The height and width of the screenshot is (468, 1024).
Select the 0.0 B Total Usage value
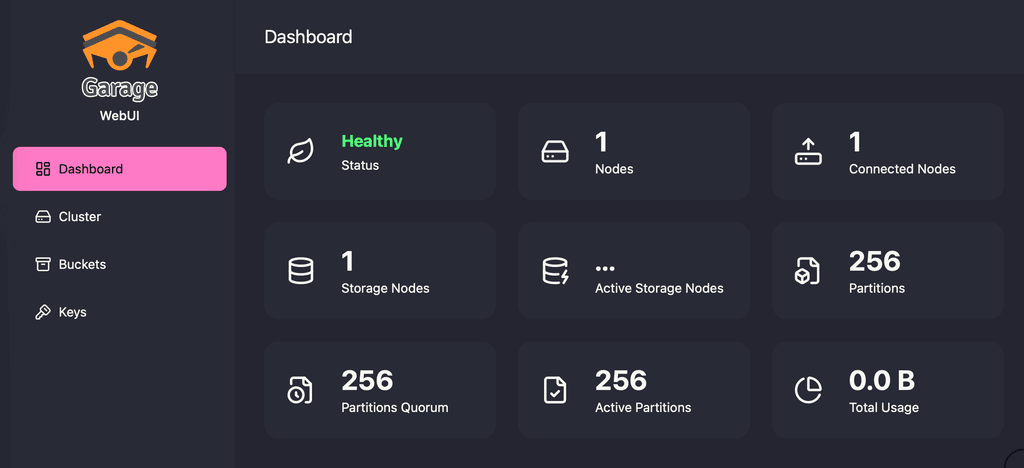tap(881, 381)
